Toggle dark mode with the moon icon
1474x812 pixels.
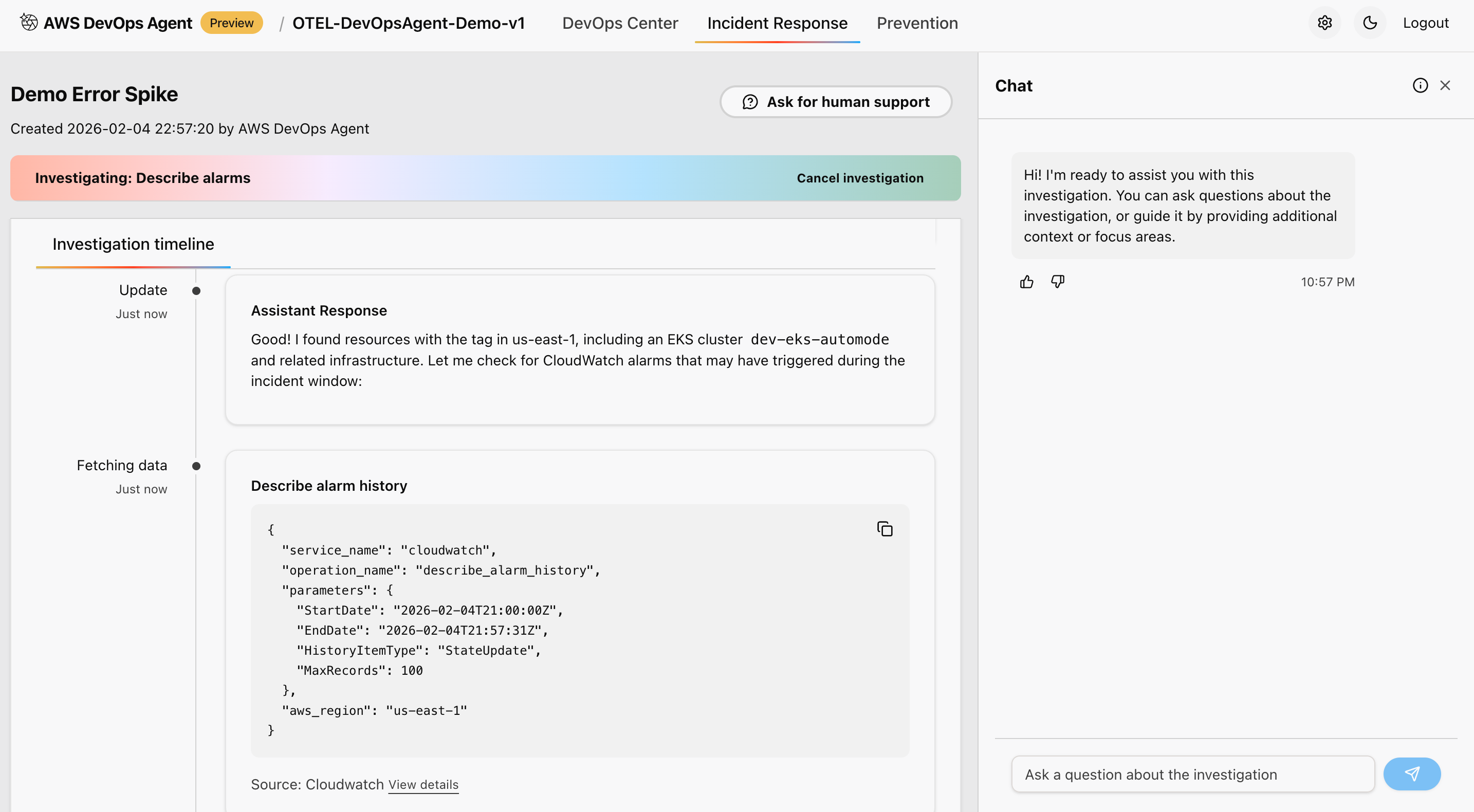point(1370,23)
